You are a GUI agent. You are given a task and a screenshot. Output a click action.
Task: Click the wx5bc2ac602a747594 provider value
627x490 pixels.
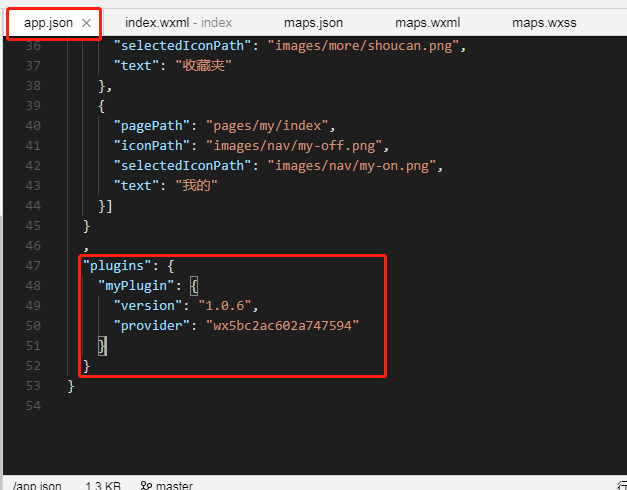click(x=282, y=326)
